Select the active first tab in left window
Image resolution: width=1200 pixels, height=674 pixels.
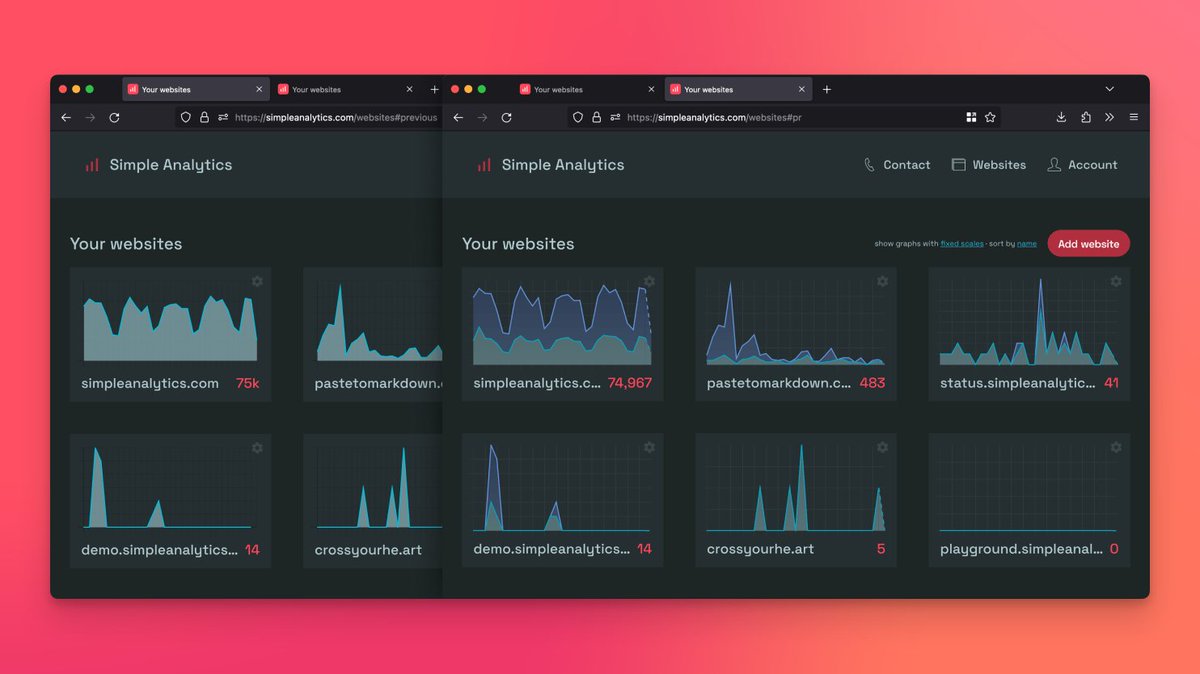click(195, 89)
